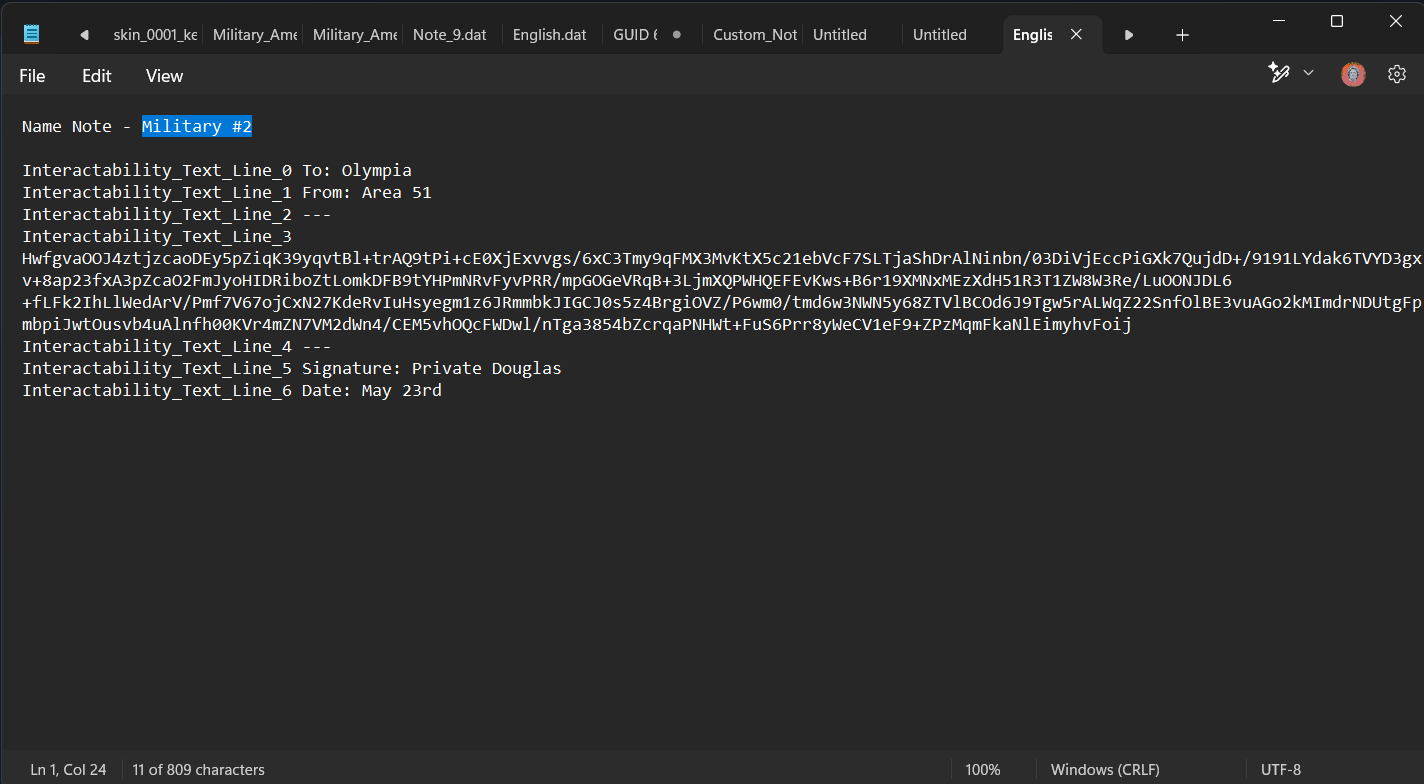Image resolution: width=1424 pixels, height=784 pixels.
Task: Expand the chevron beside the AI pen icon
Action: (x=1308, y=73)
